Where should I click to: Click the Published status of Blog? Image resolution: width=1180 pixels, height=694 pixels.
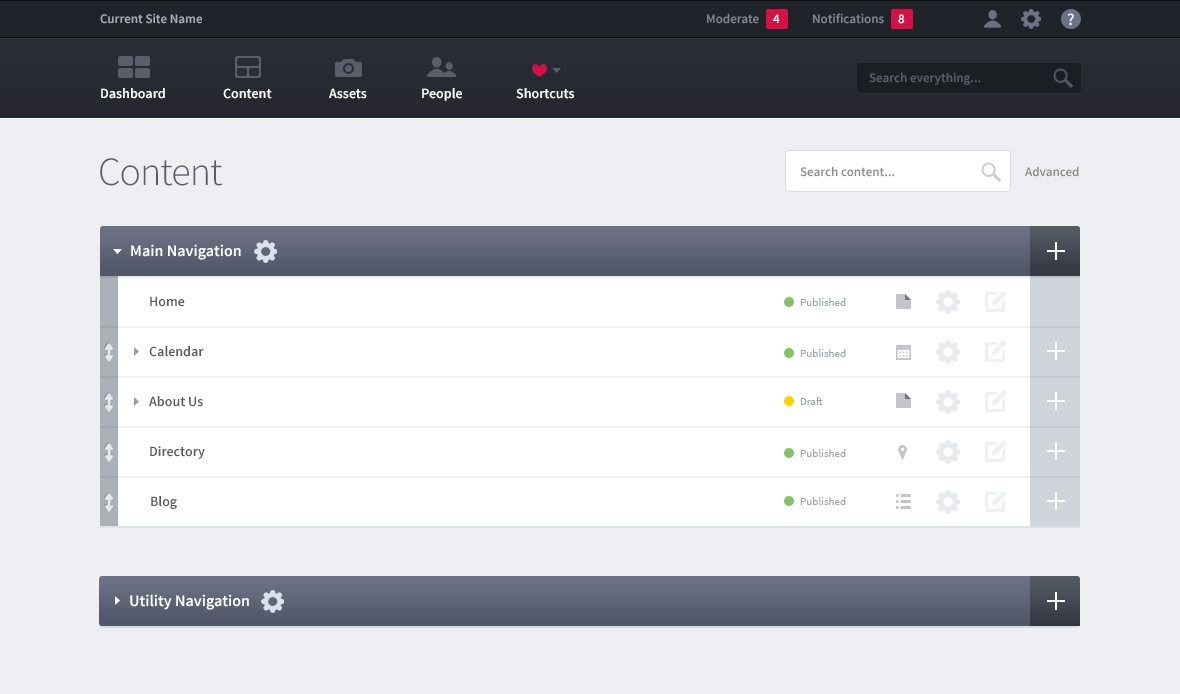coord(814,501)
